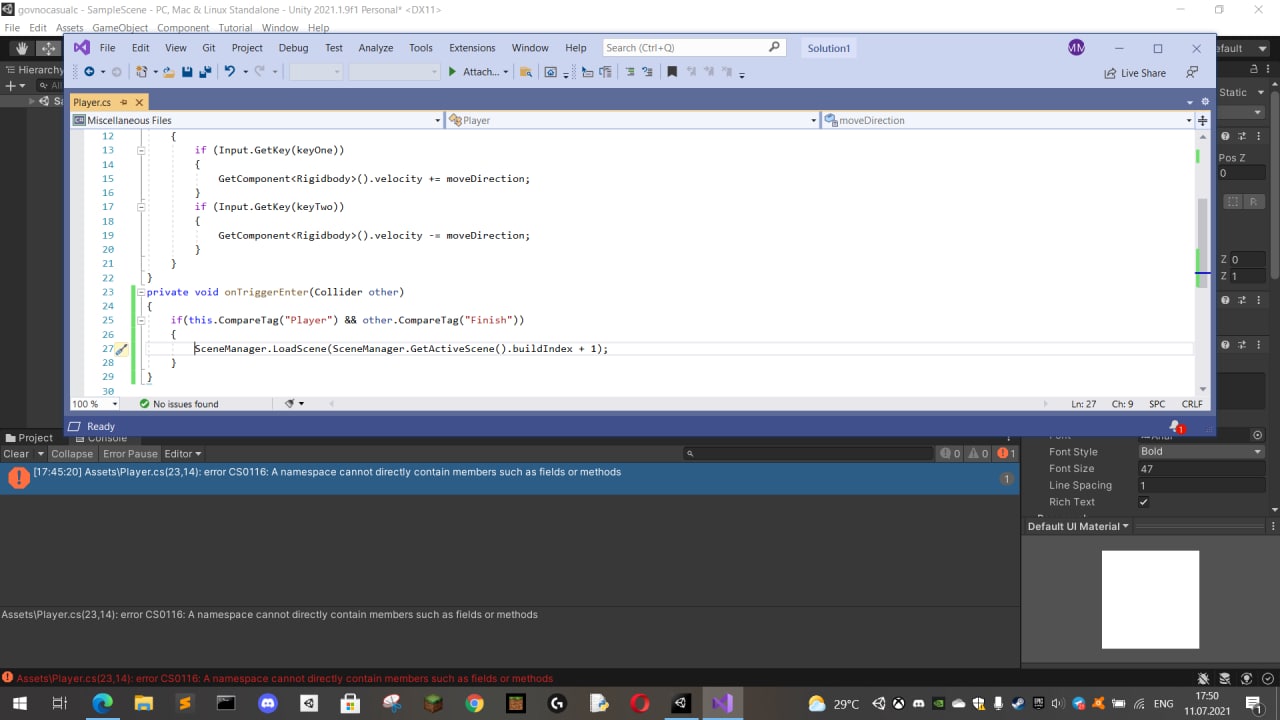The height and width of the screenshot is (720, 1280).
Task: Click the comment out selected lines icon
Action: click(629, 72)
